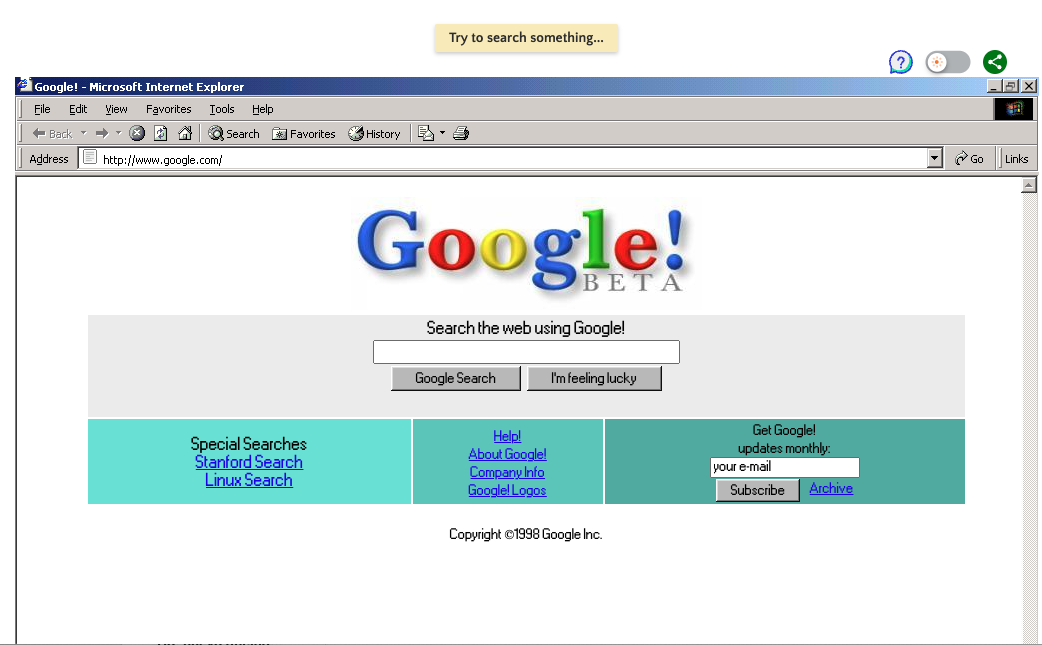Screen dimensions: 1042x645
Task: Expand the Edit icon dropdown arrow
Action: [443, 134]
